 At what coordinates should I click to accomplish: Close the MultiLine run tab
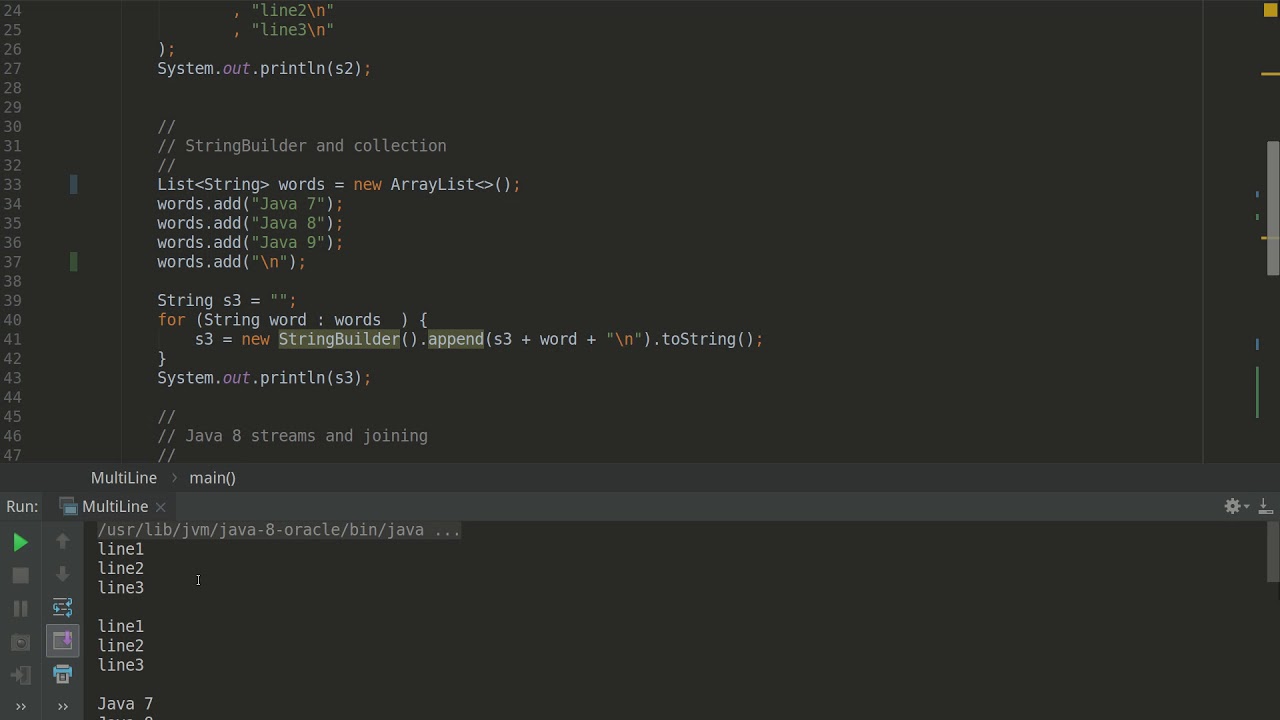pyautogui.click(x=160, y=507)
